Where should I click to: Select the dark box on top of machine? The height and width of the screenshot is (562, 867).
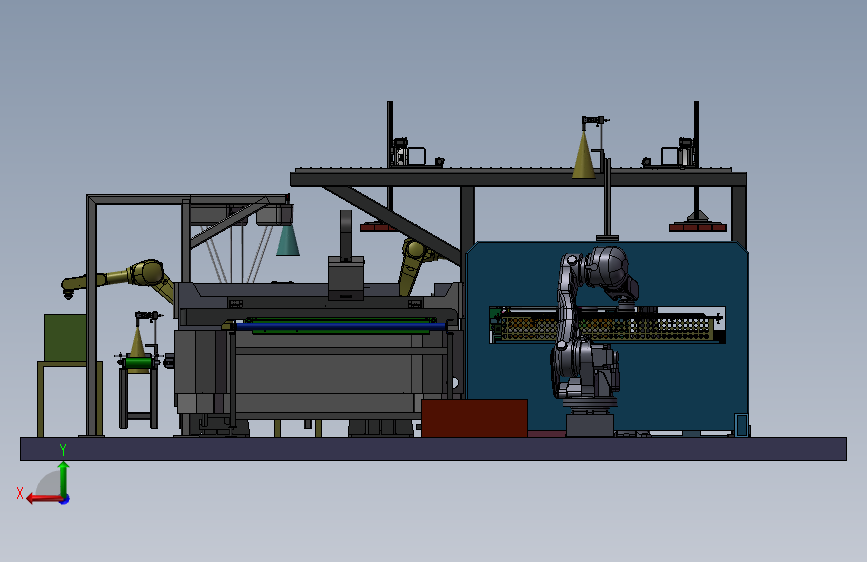pos(346,278)
